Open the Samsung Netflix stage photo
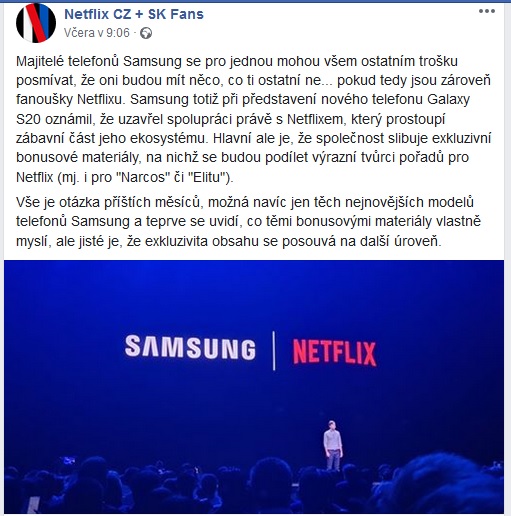This screenshot has height=516, width=511. click(x=254, y=387)
